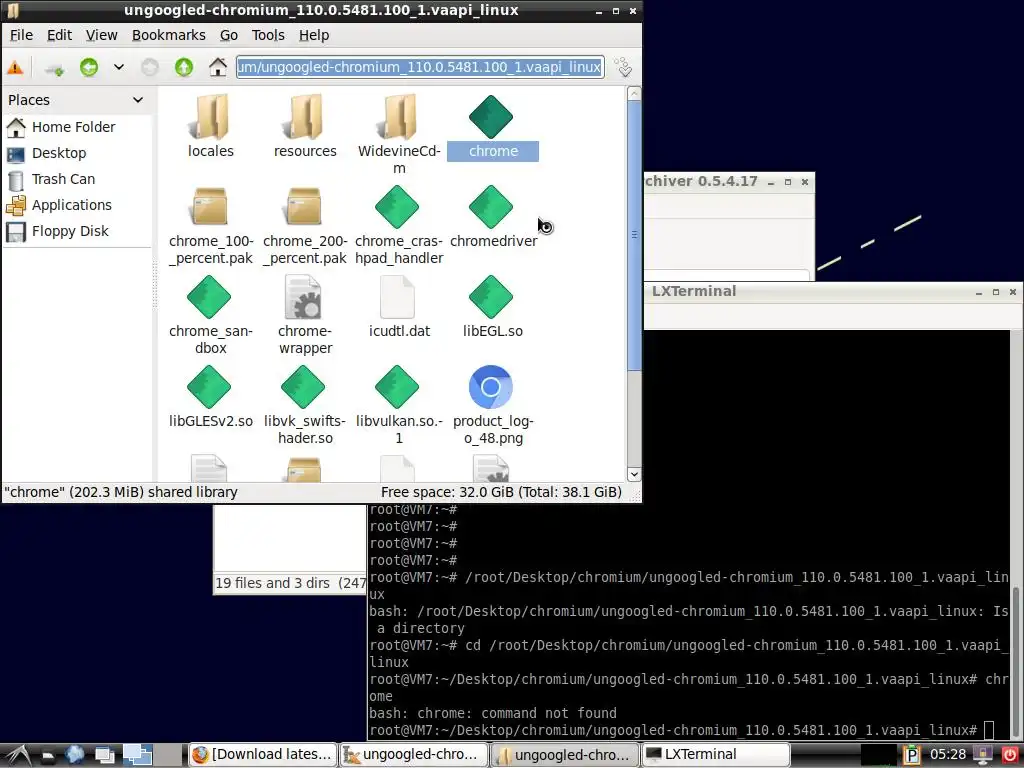
Task: Select chrome_sandbox file
Action: click(210, 315)
